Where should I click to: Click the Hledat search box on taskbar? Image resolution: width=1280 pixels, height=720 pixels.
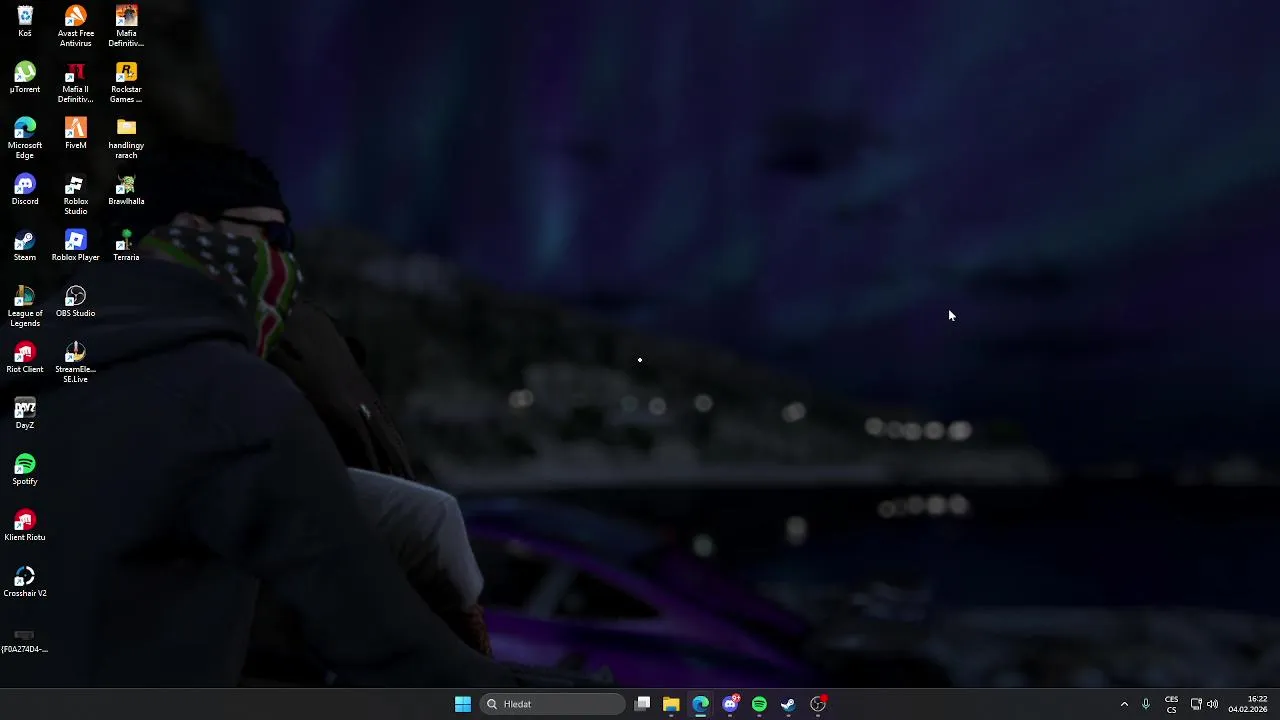(552, 704)
